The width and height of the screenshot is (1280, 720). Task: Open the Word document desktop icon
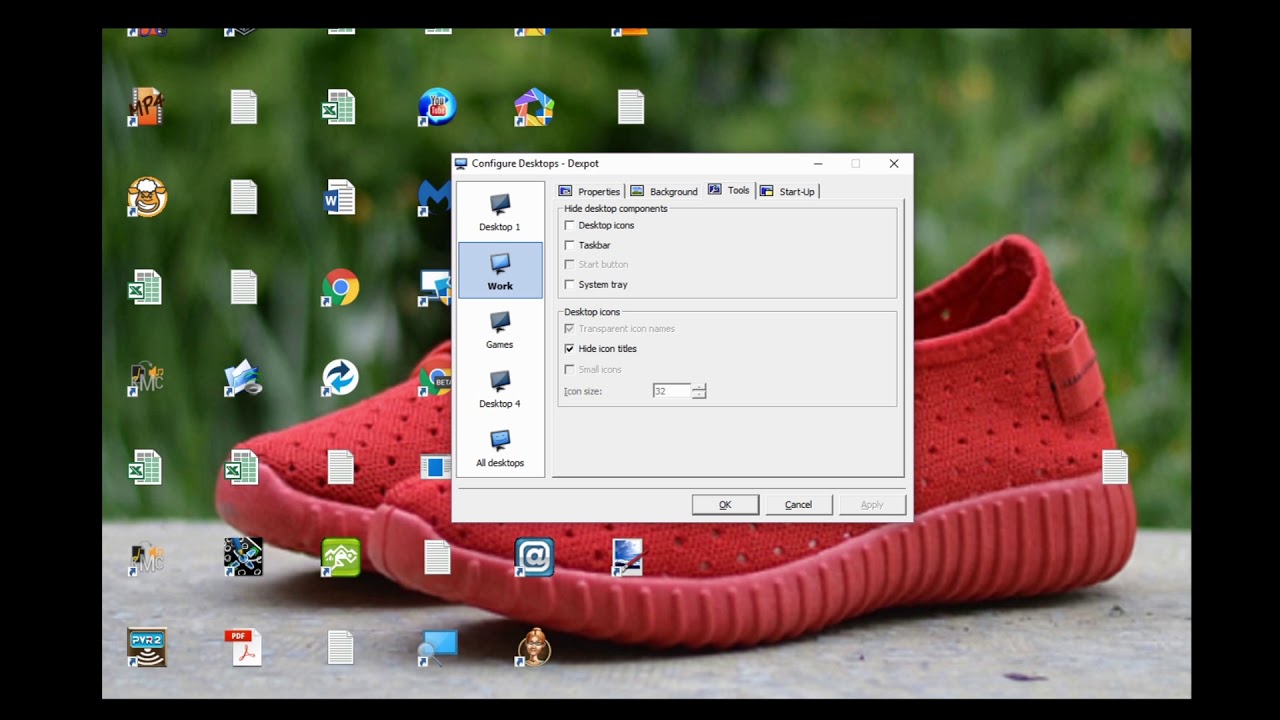click(339, 197)
